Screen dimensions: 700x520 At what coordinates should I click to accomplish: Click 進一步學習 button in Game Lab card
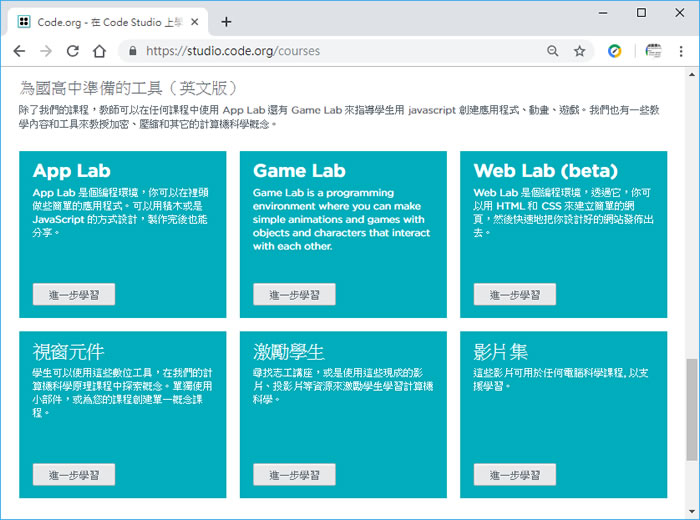[294, 295]
